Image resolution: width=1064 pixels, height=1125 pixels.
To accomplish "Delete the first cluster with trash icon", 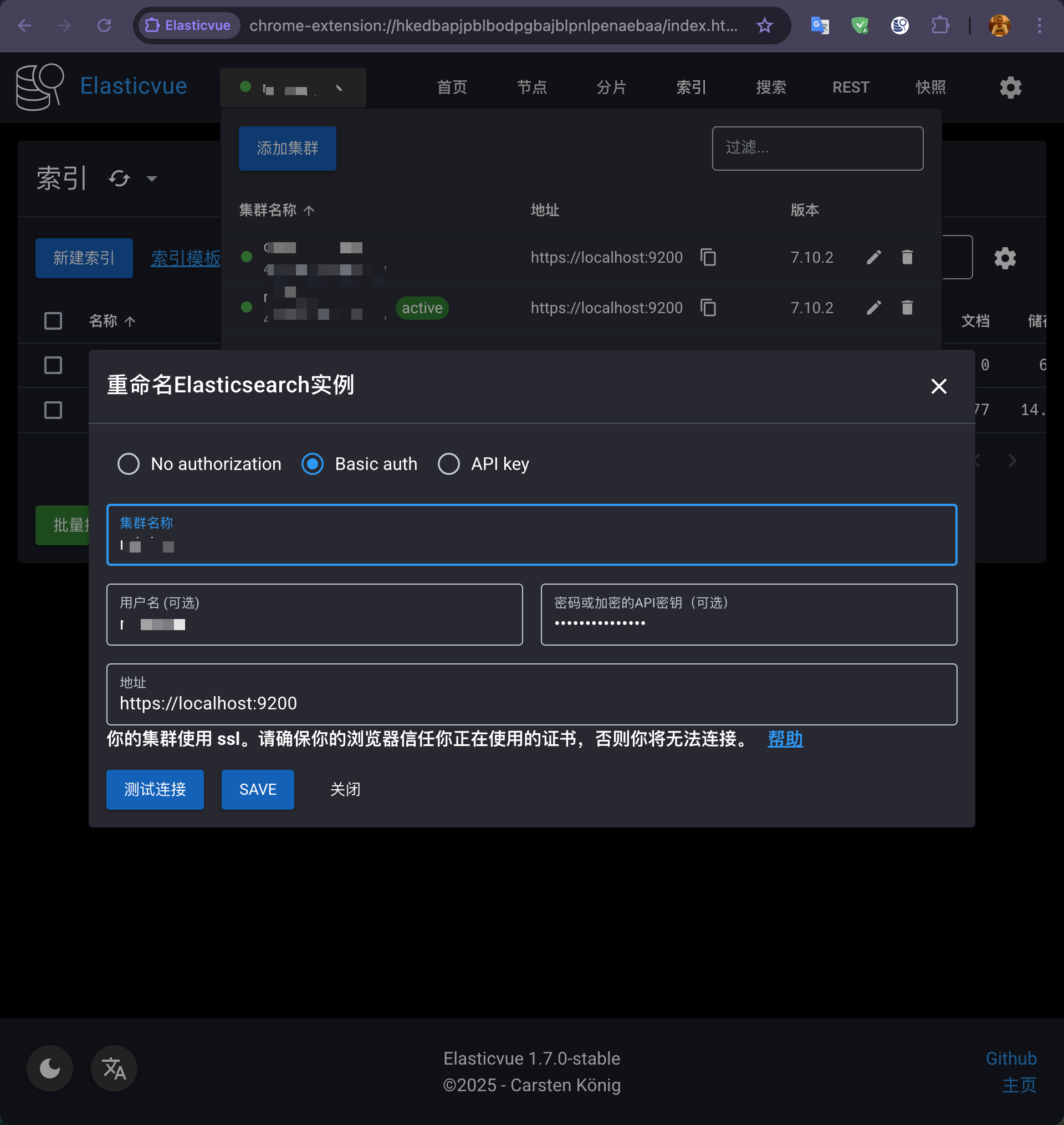I will coord(907,257).
